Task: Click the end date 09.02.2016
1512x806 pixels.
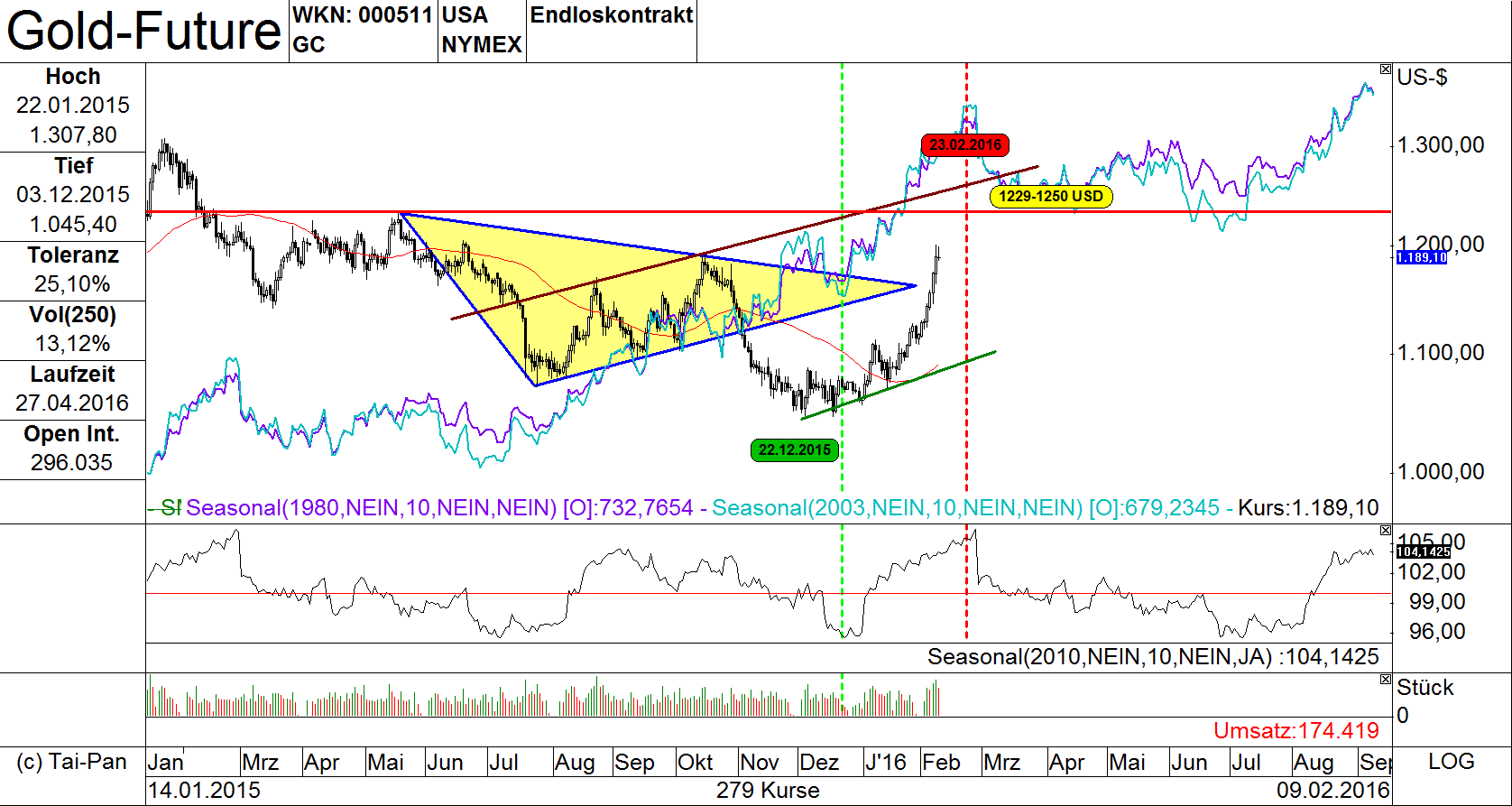Action: coord(1333,791)
